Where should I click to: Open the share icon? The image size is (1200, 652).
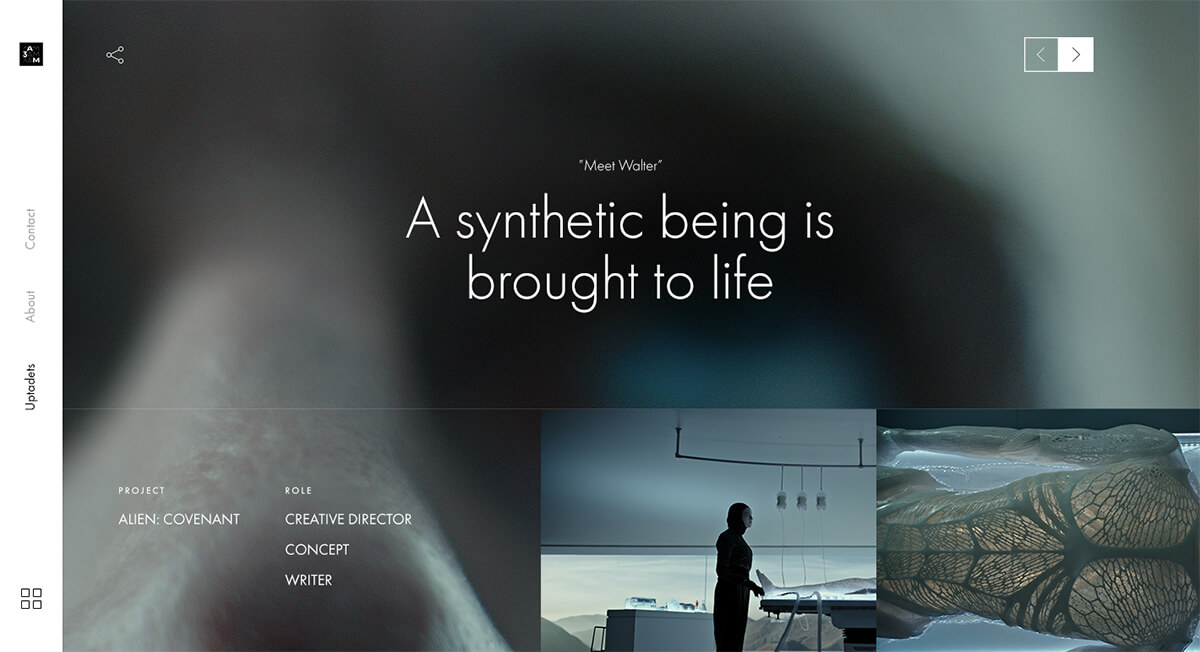point(115,55)
